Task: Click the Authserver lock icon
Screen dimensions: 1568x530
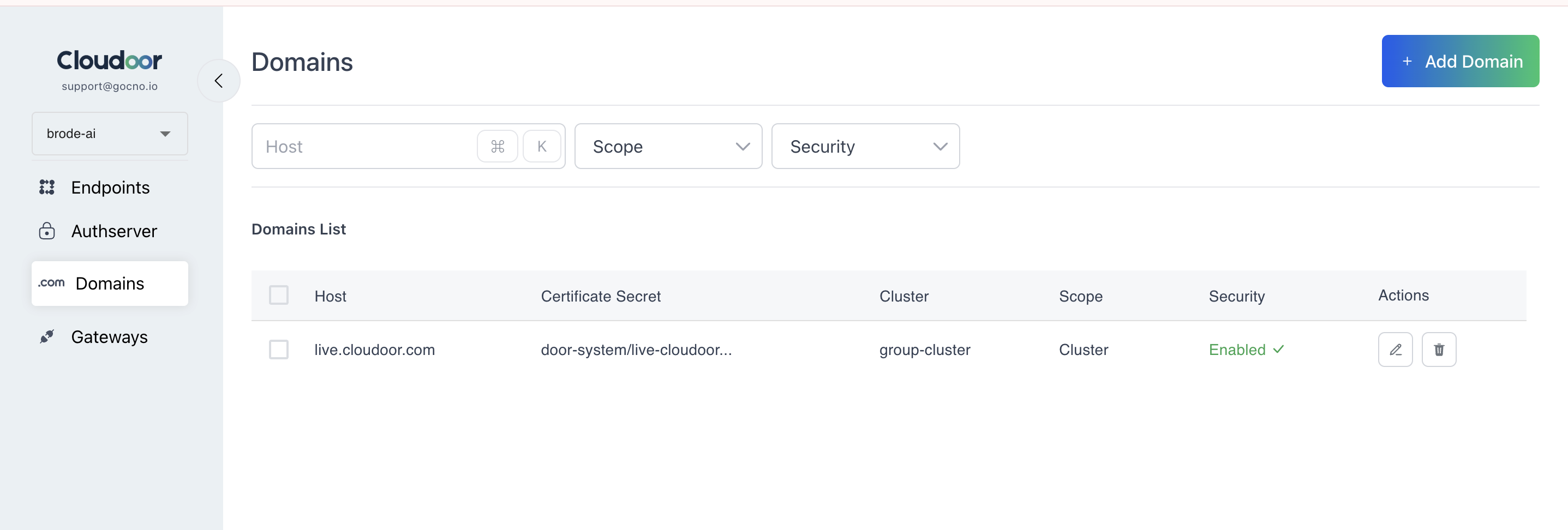Action: click(47, 231)
